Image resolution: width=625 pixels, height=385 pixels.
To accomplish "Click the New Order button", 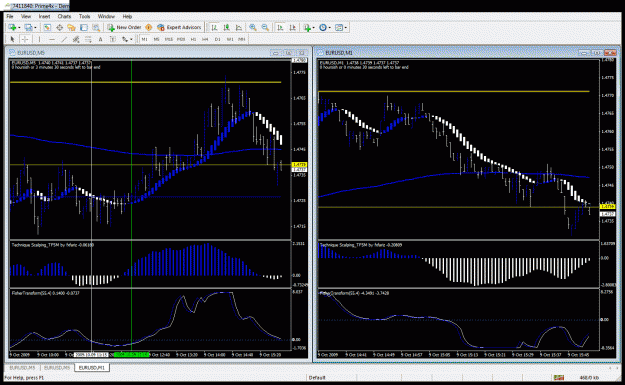I will tap(124, 28).
